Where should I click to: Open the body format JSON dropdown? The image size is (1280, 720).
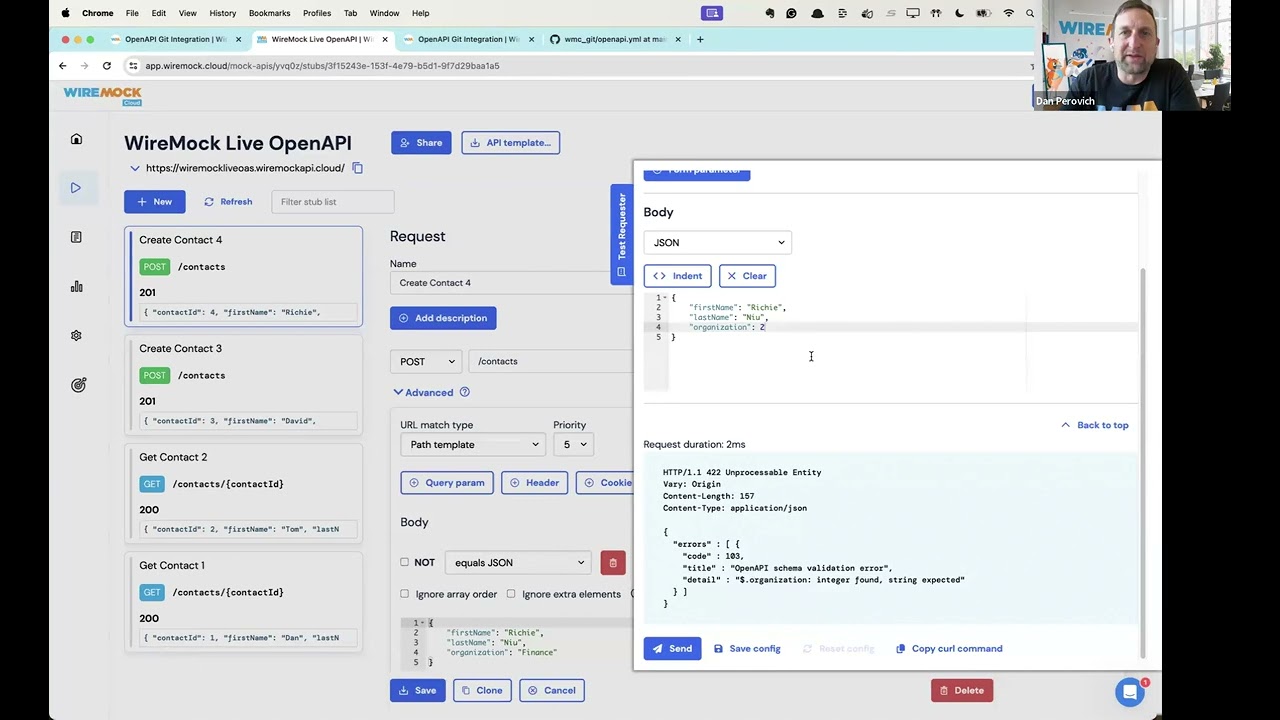click(718, 243)
